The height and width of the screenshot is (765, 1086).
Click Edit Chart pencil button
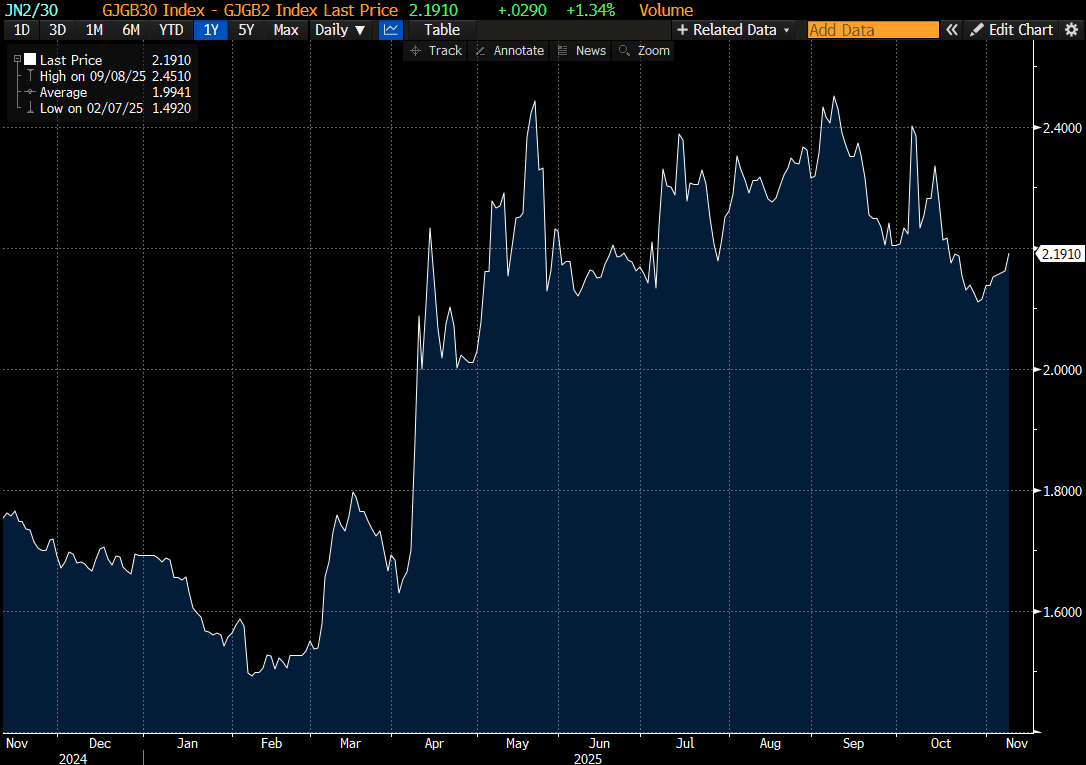coord(1011,30)
